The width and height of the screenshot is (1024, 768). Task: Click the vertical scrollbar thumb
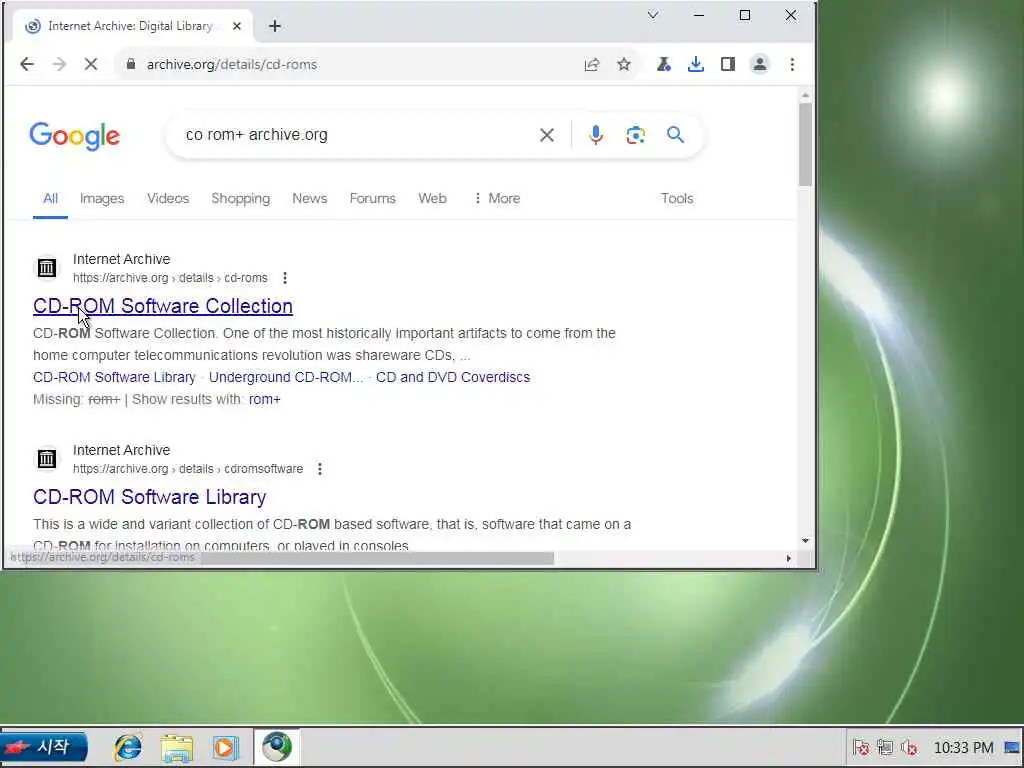point(805,144)
